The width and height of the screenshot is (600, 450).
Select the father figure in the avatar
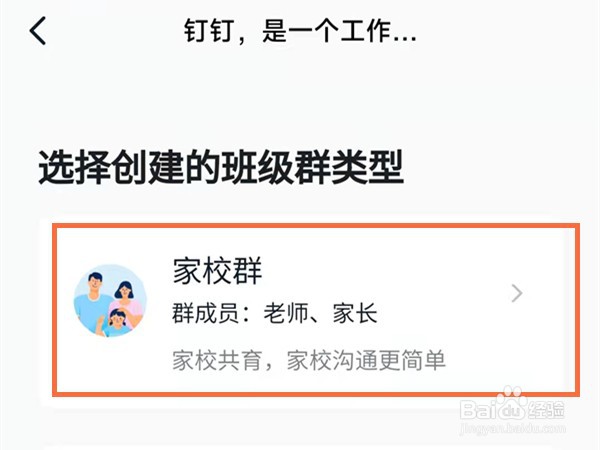[92, 302]
